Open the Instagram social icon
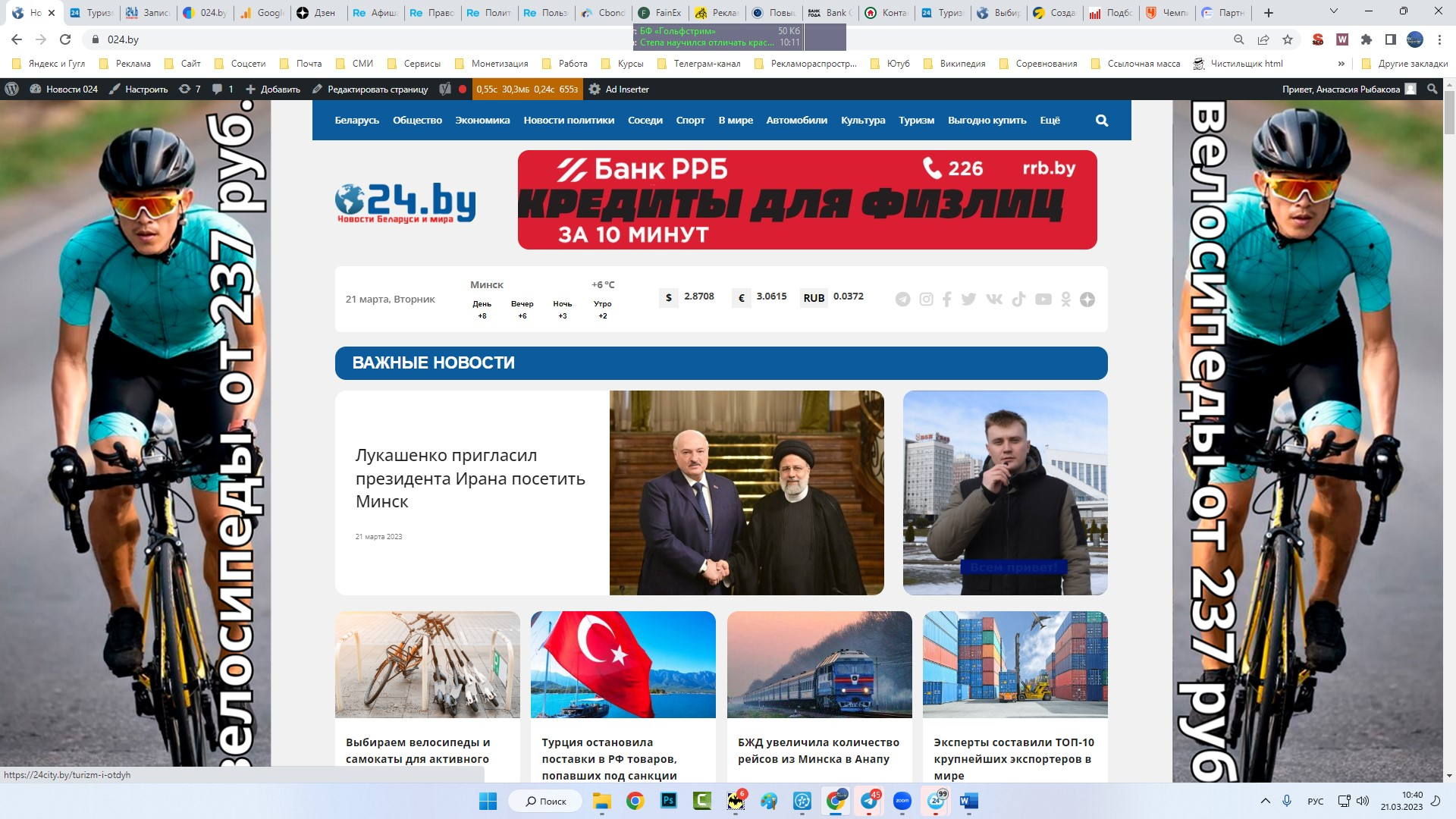 926,300
